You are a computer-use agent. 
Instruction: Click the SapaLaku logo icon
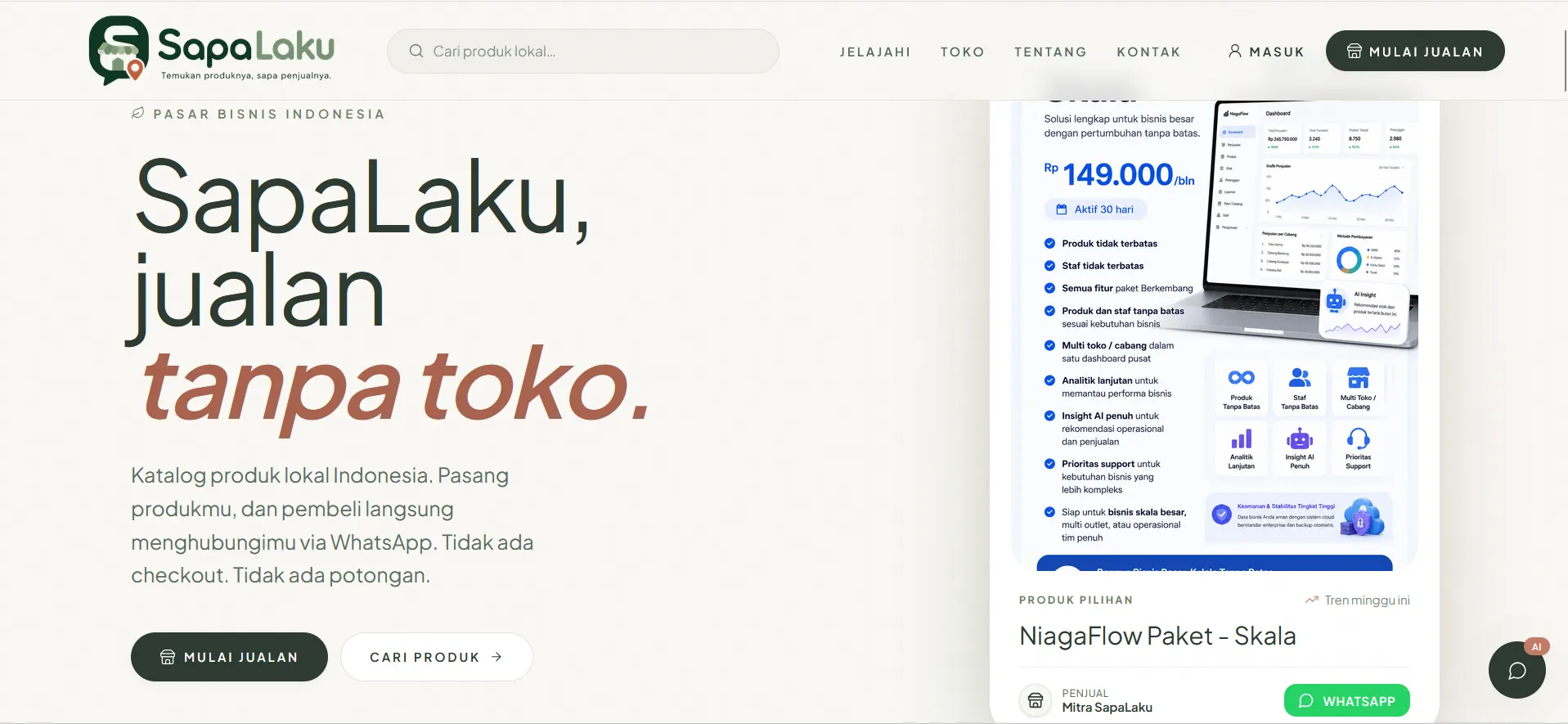coord(119,50)
